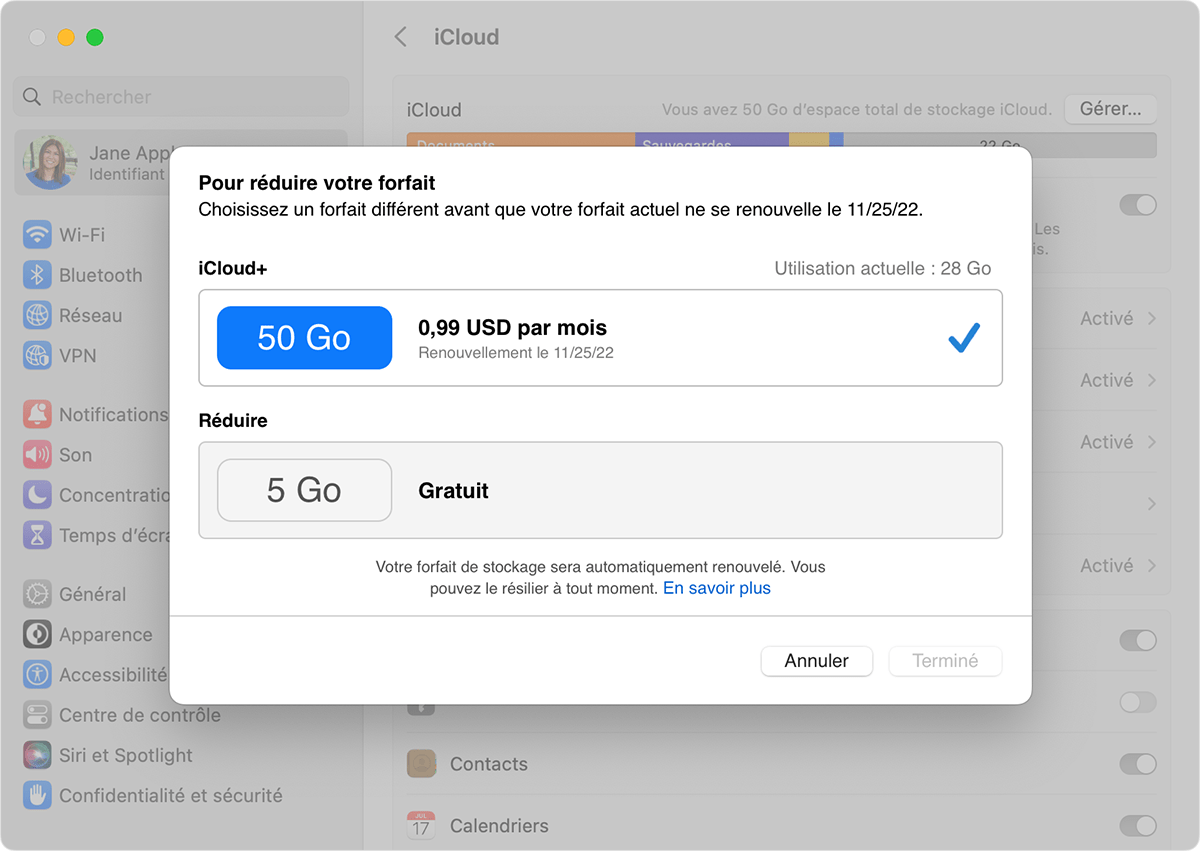The image size is (1200, 852).
Task: Click the Wi-Fi icon in sidebar
Action: click(x=38, y=235)
